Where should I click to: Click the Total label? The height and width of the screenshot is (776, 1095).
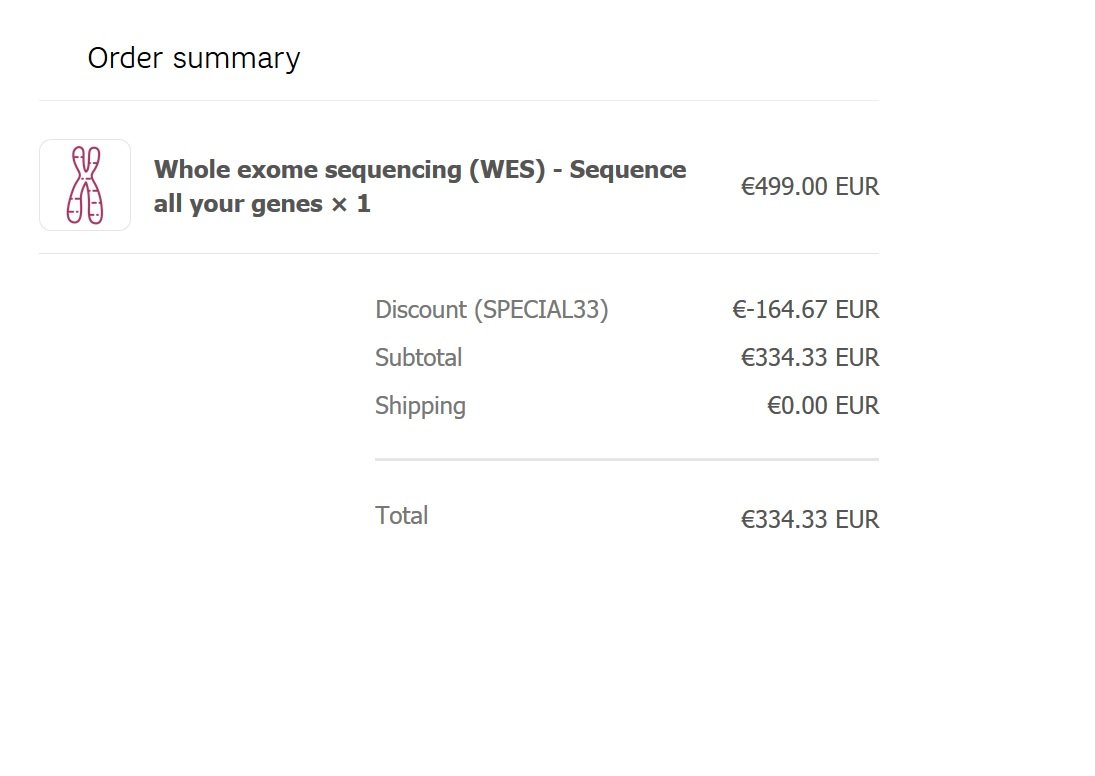pos(401,516)
